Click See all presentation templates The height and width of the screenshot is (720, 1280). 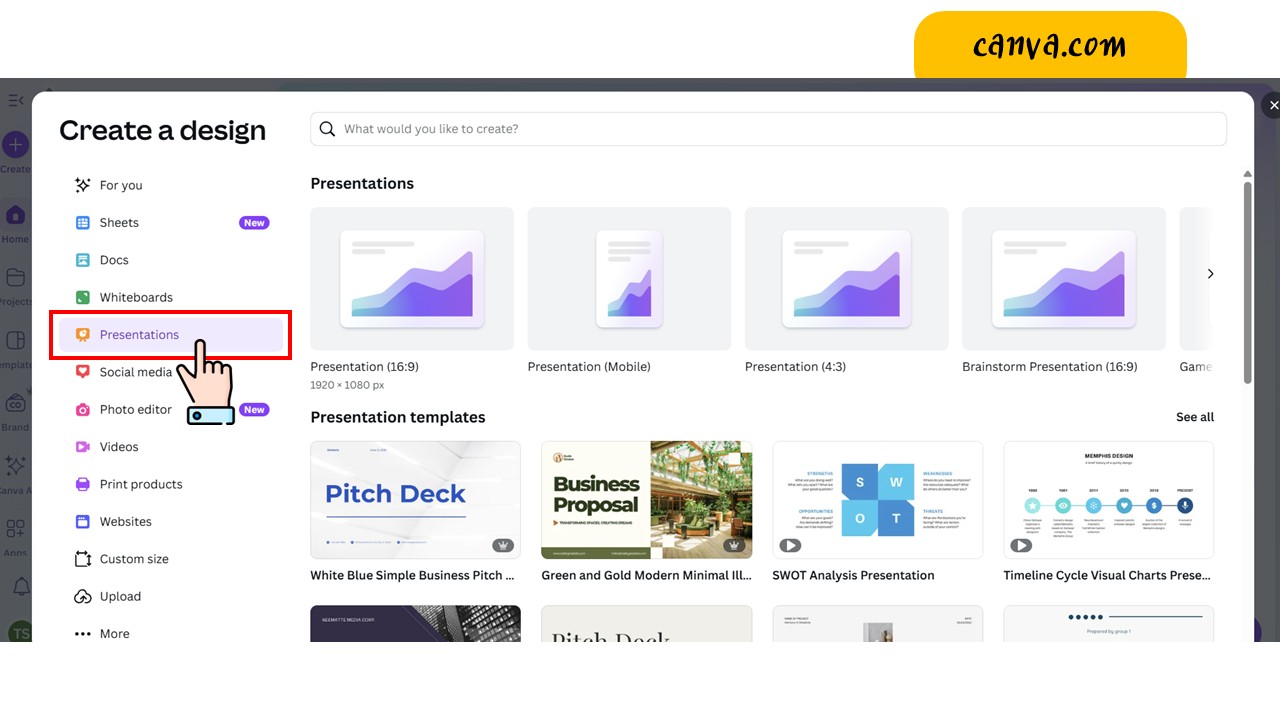(1195, 417)
